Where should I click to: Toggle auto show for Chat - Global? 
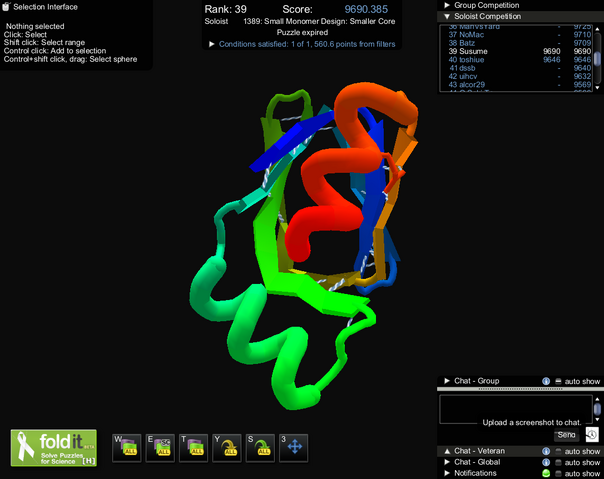point(558,462)
